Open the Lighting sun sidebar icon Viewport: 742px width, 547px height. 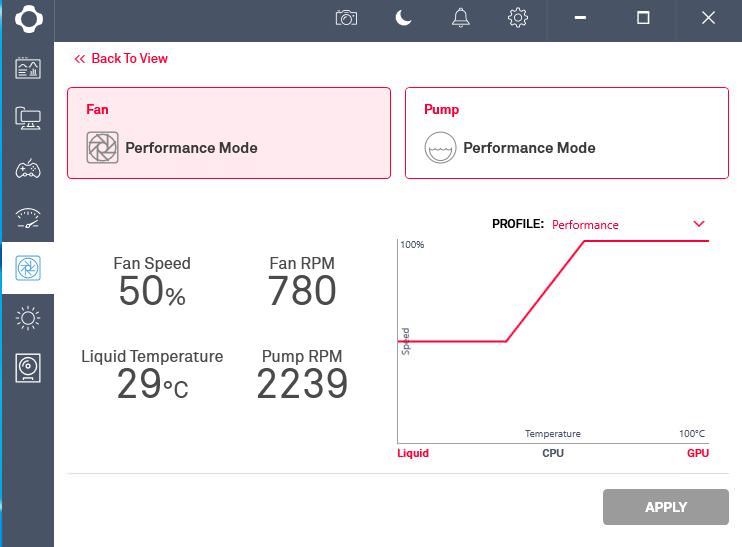[27, 319]
